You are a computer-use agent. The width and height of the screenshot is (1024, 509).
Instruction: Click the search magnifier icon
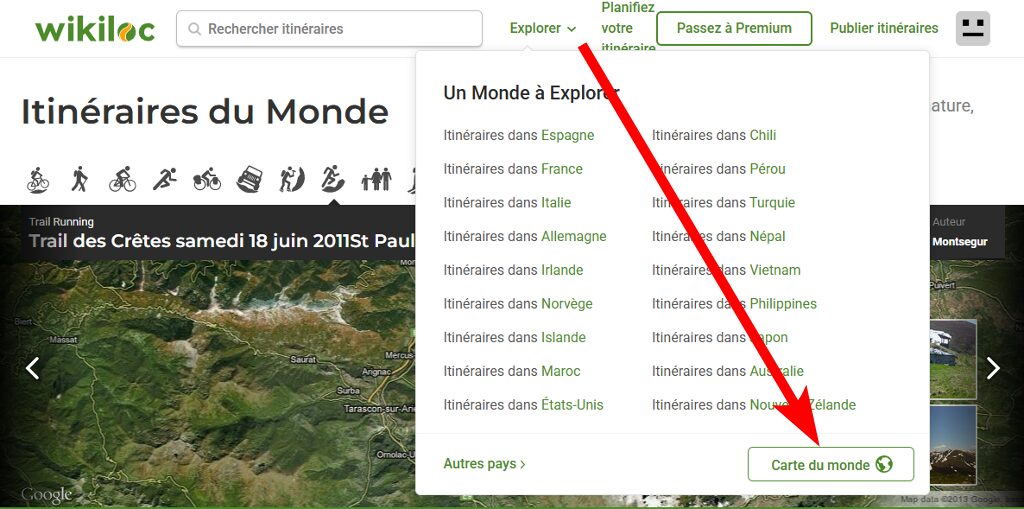194,29
